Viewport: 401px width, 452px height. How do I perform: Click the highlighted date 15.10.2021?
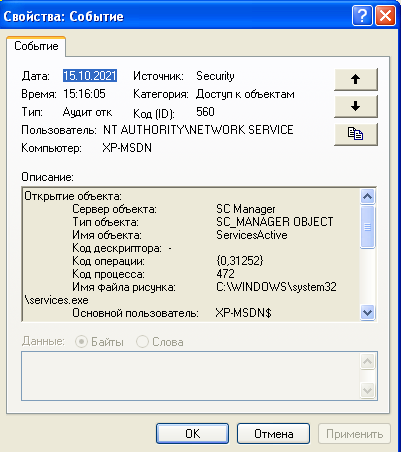pos(90,76)
